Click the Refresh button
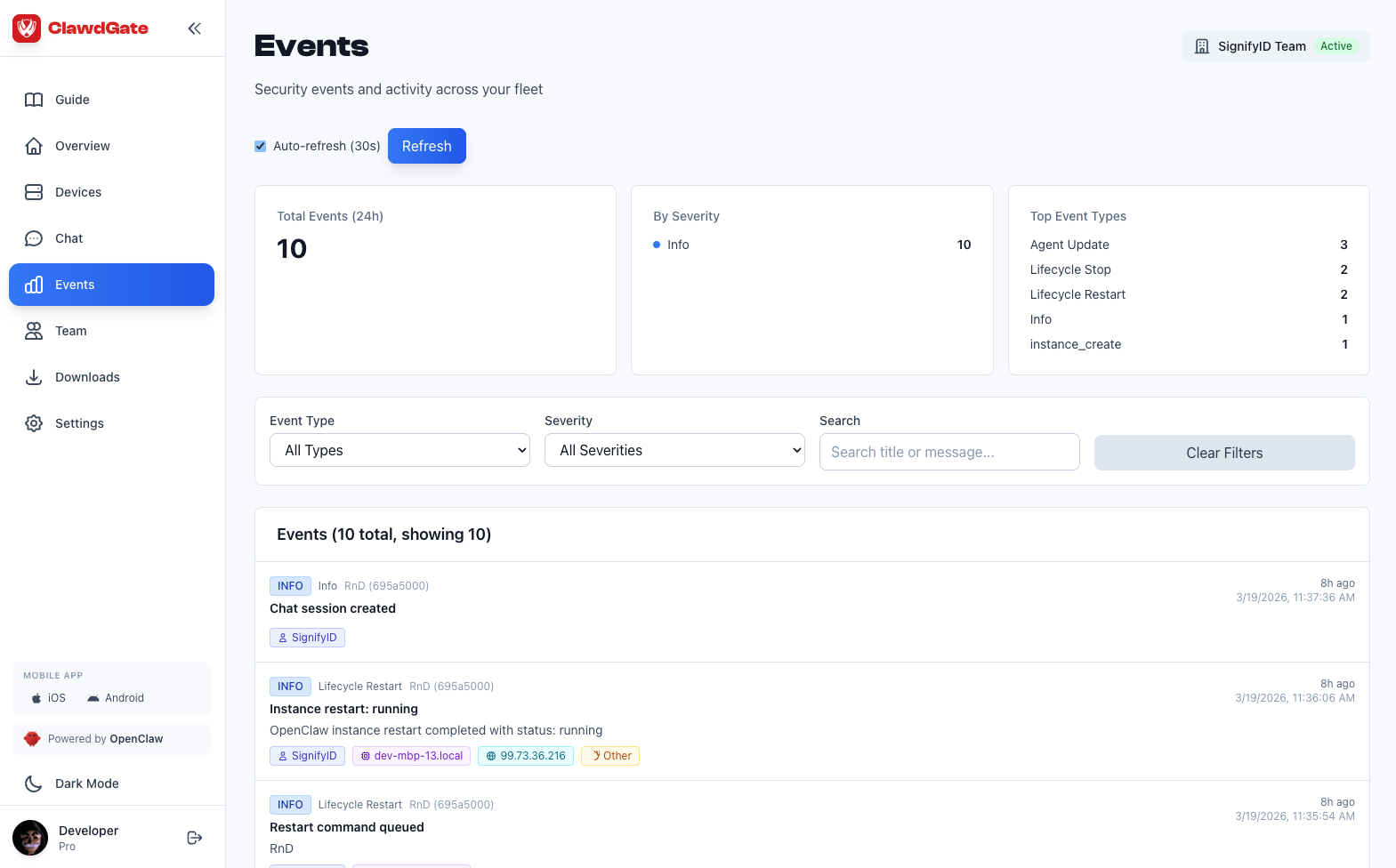This screenshot has height=868, width=1396. coord(427,146)
